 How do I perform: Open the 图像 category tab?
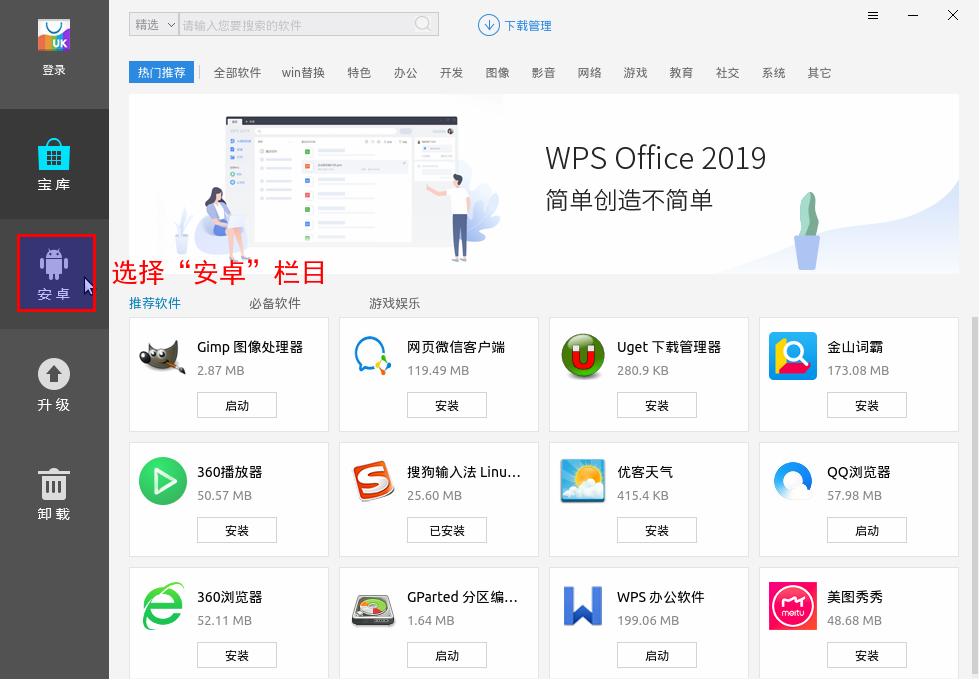[498, 73]
